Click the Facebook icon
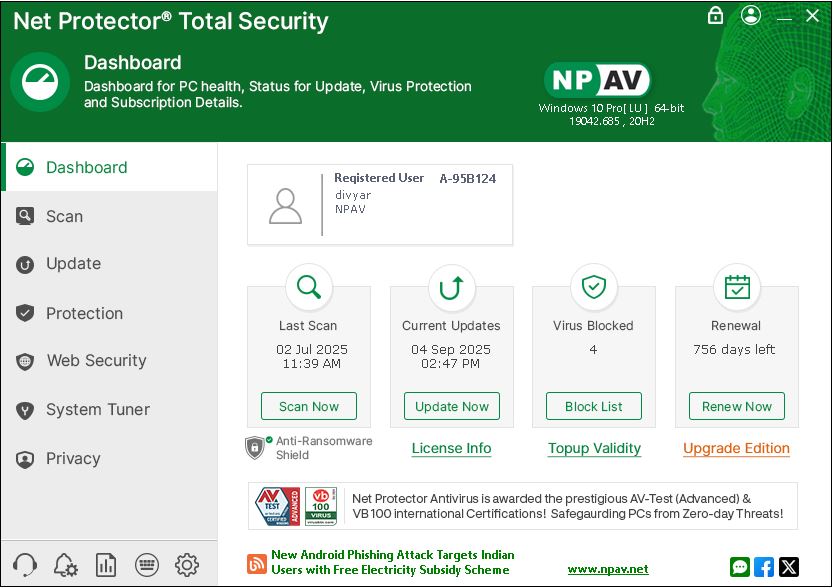Image resolution: width=838 pixels, height=588 pixels. pyautogui.click(x=764, y=567)
